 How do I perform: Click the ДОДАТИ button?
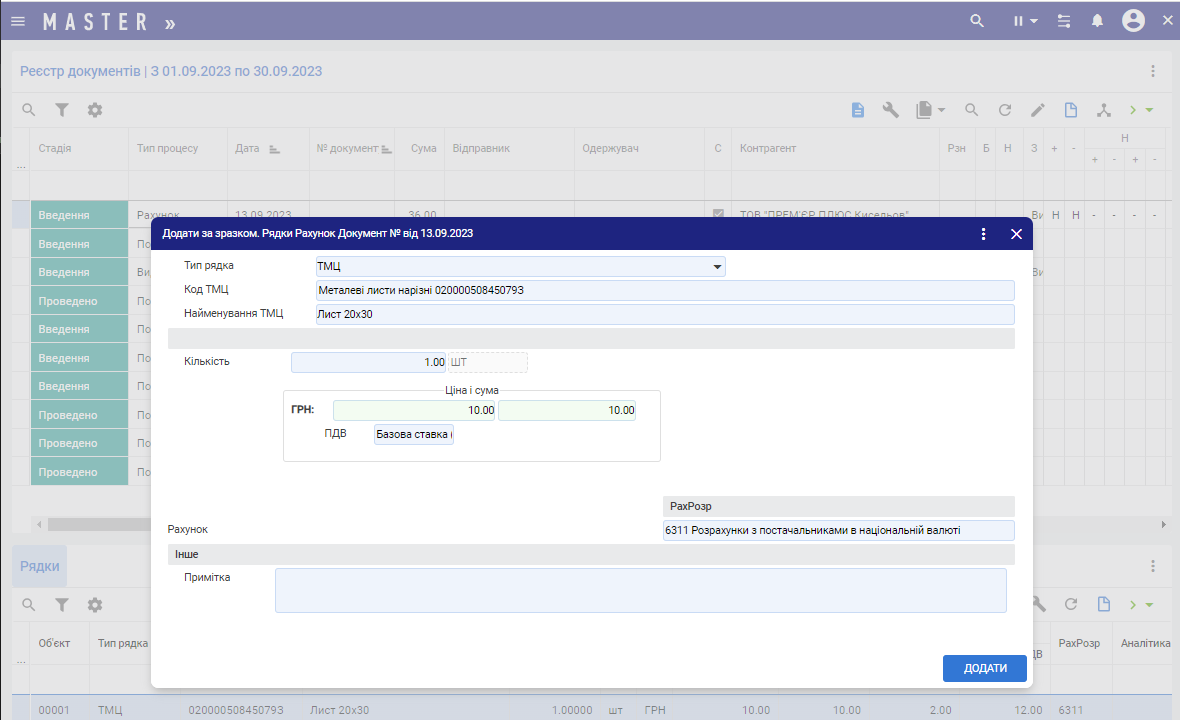pyautogui.click(x=984, y=669)
